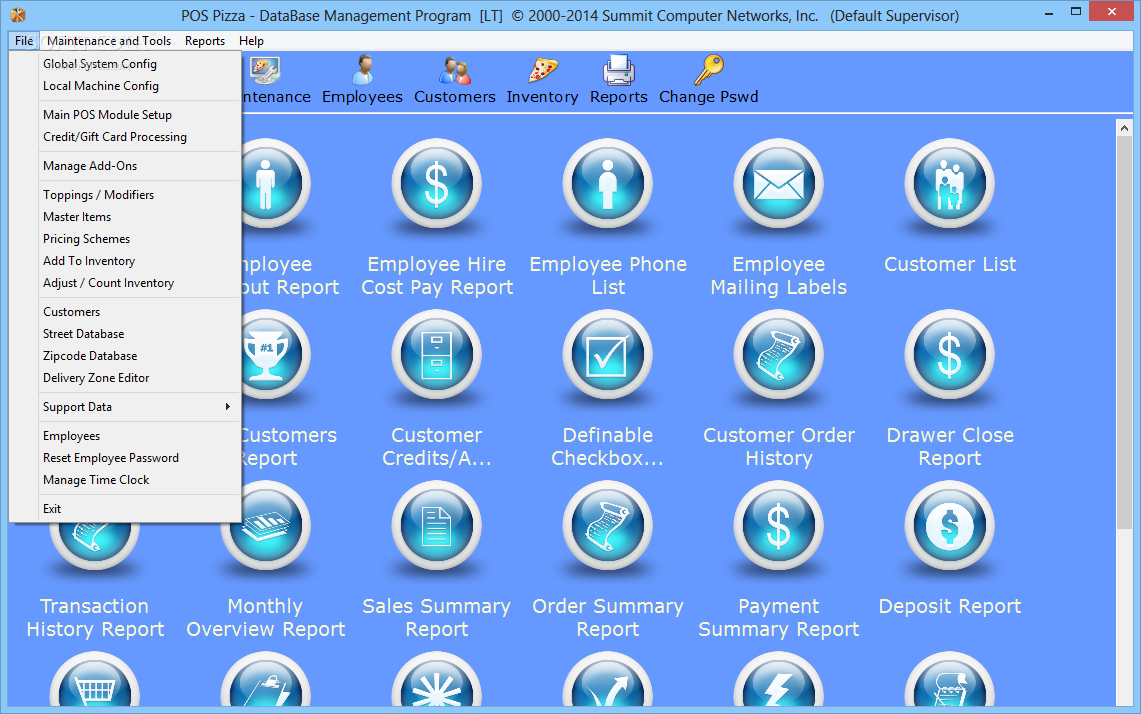Select Toppings / Modifiers
This screenshot has width=1141, height=714.
tap(138, 195)
